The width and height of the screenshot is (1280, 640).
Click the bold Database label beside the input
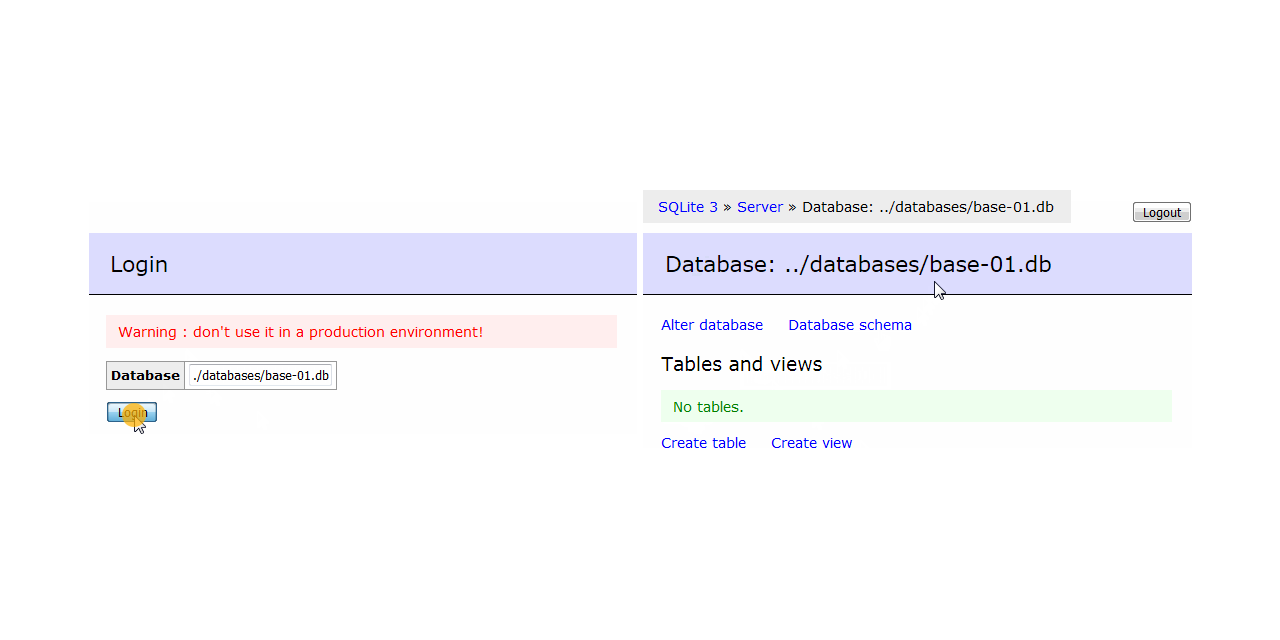click(145, 376)
